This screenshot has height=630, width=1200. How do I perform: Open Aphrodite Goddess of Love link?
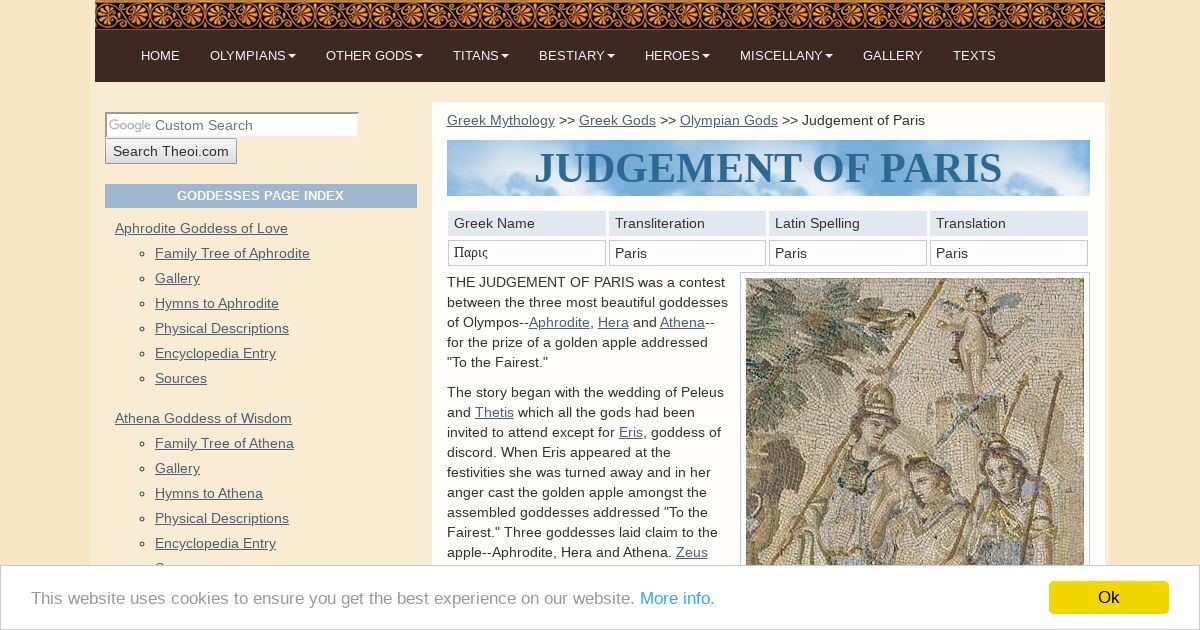(201, 228)
